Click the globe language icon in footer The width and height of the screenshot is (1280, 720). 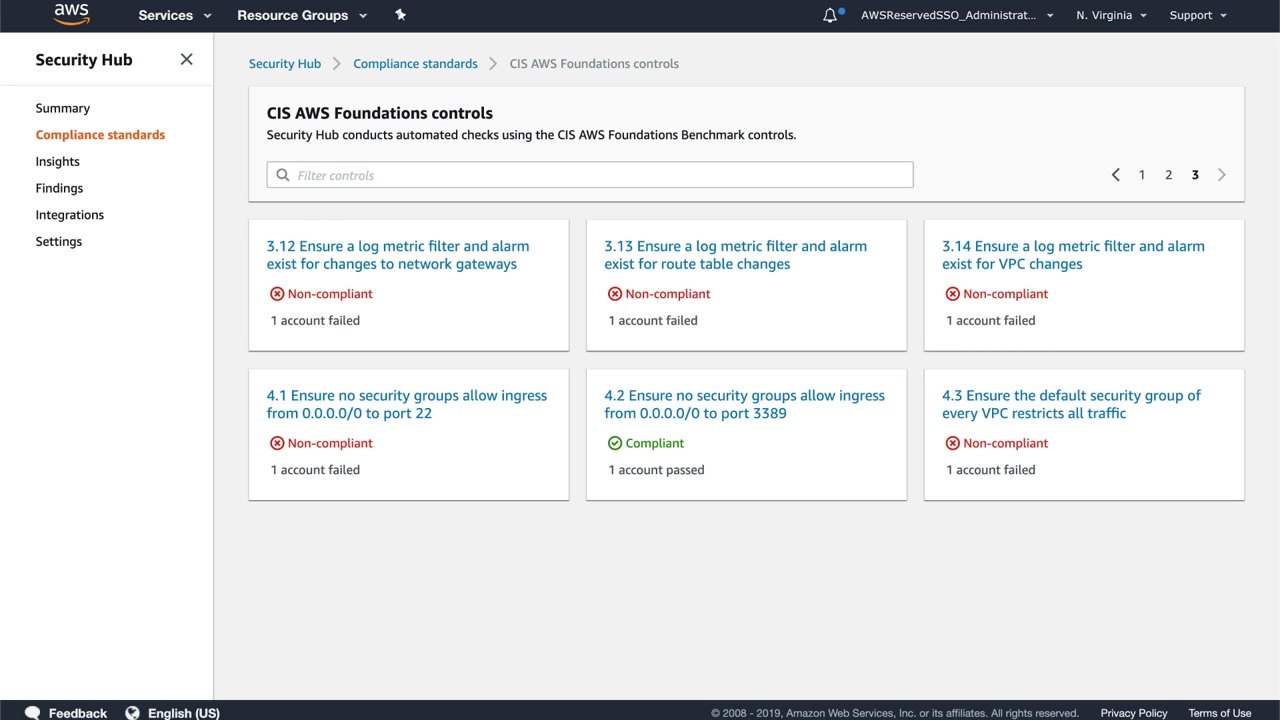pos(132,713)
